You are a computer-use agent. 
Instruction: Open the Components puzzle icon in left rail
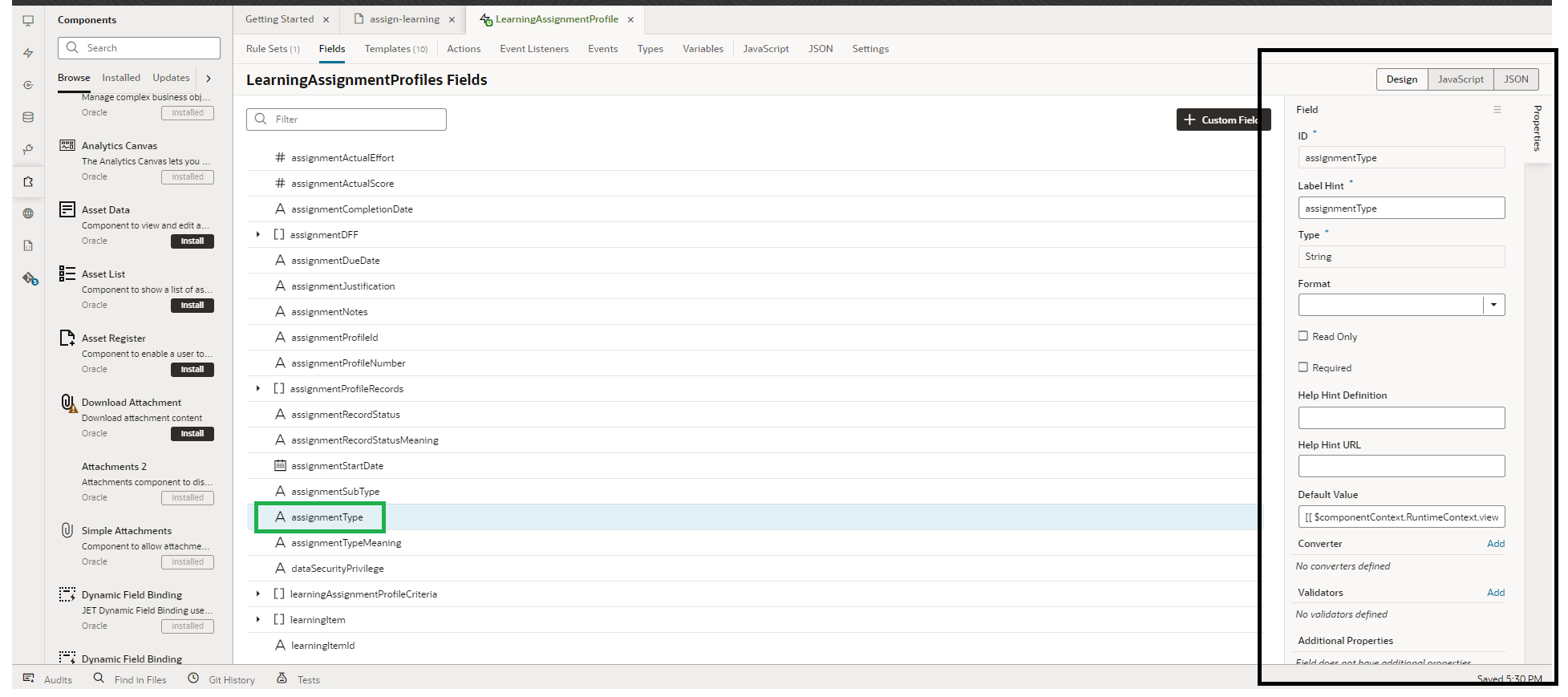[x=28, y=181]
